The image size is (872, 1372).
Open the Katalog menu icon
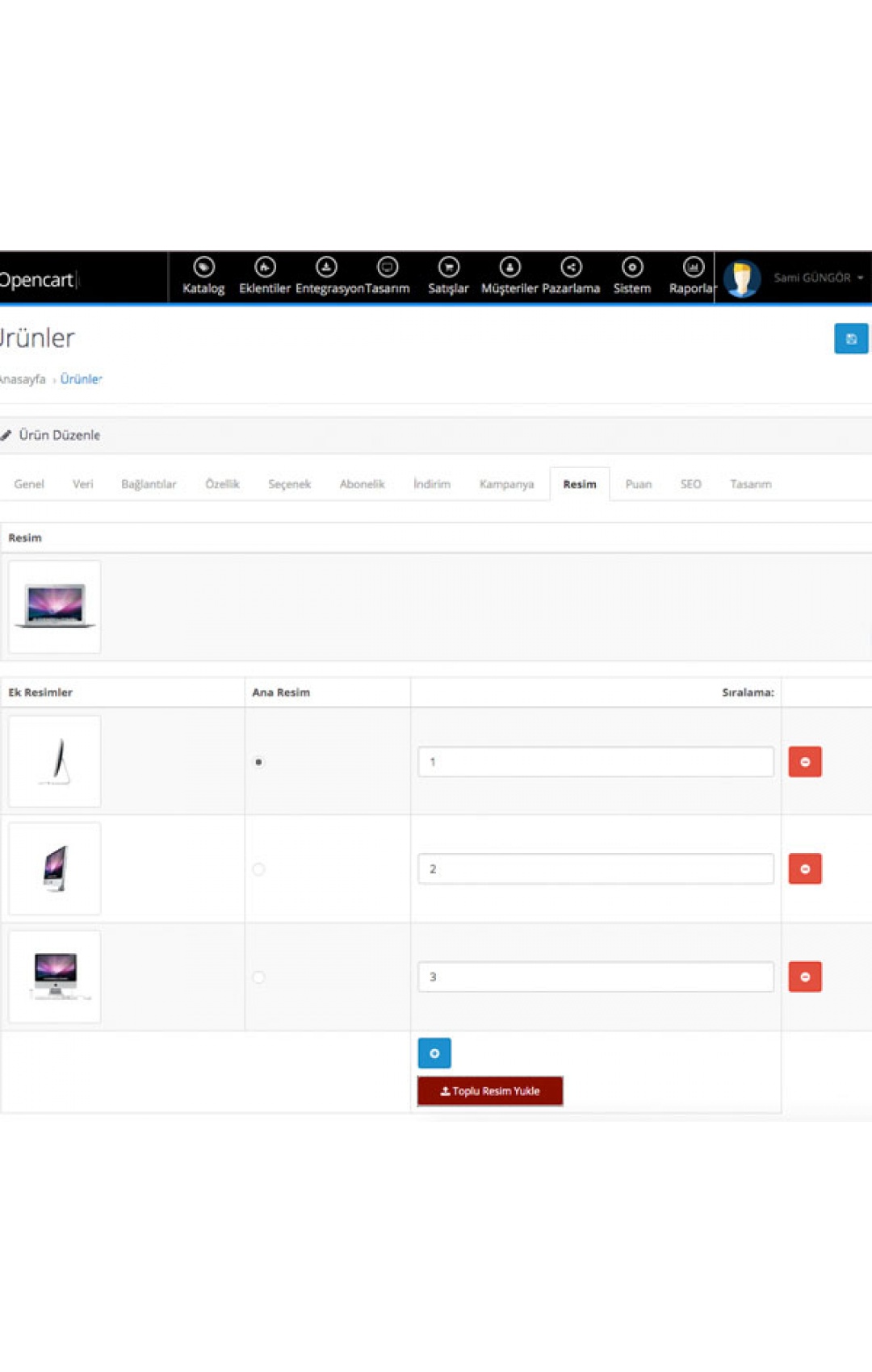coord(203,267)
